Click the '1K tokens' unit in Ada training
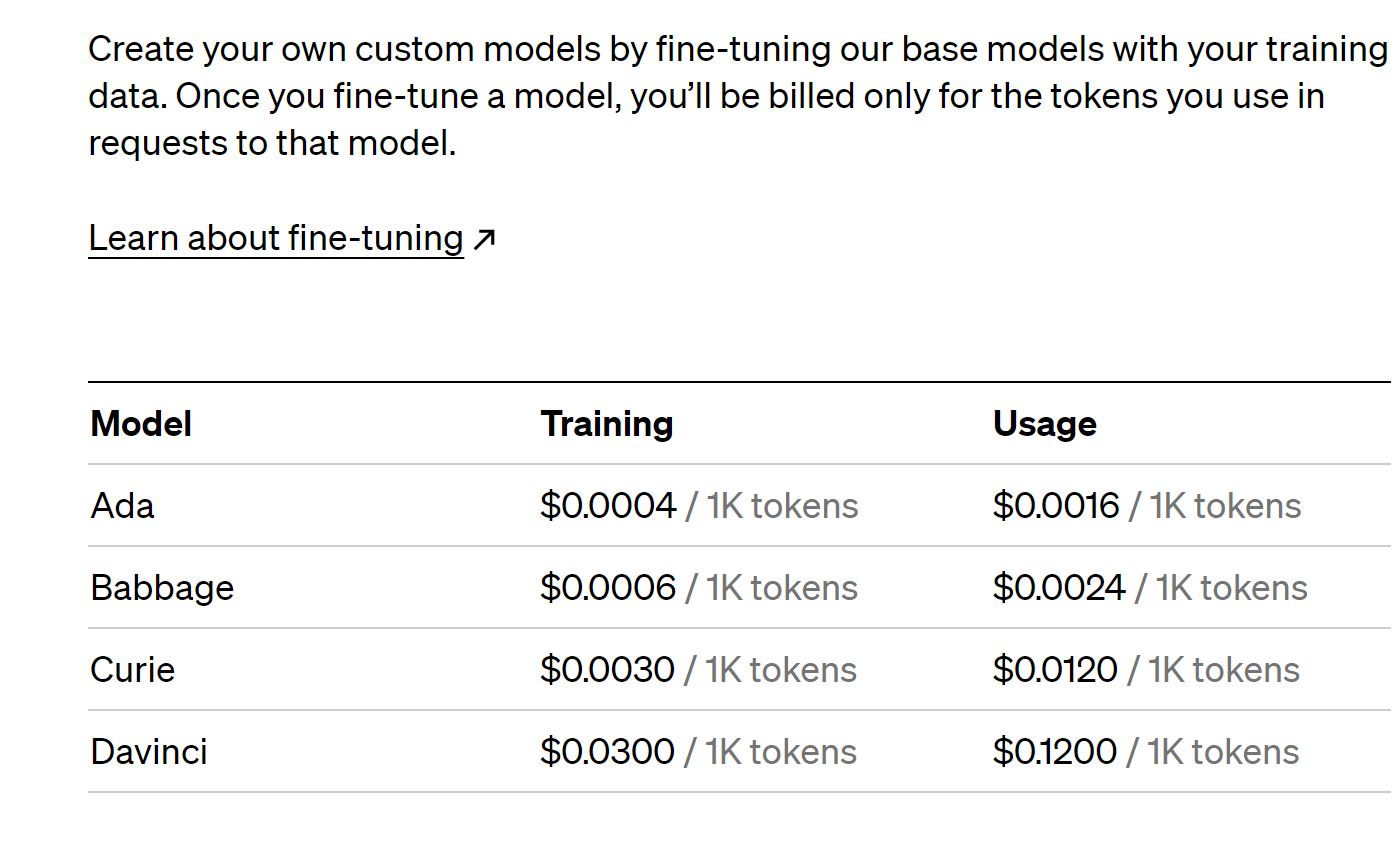Viewport: 1399px width, 857px height. 783,506
